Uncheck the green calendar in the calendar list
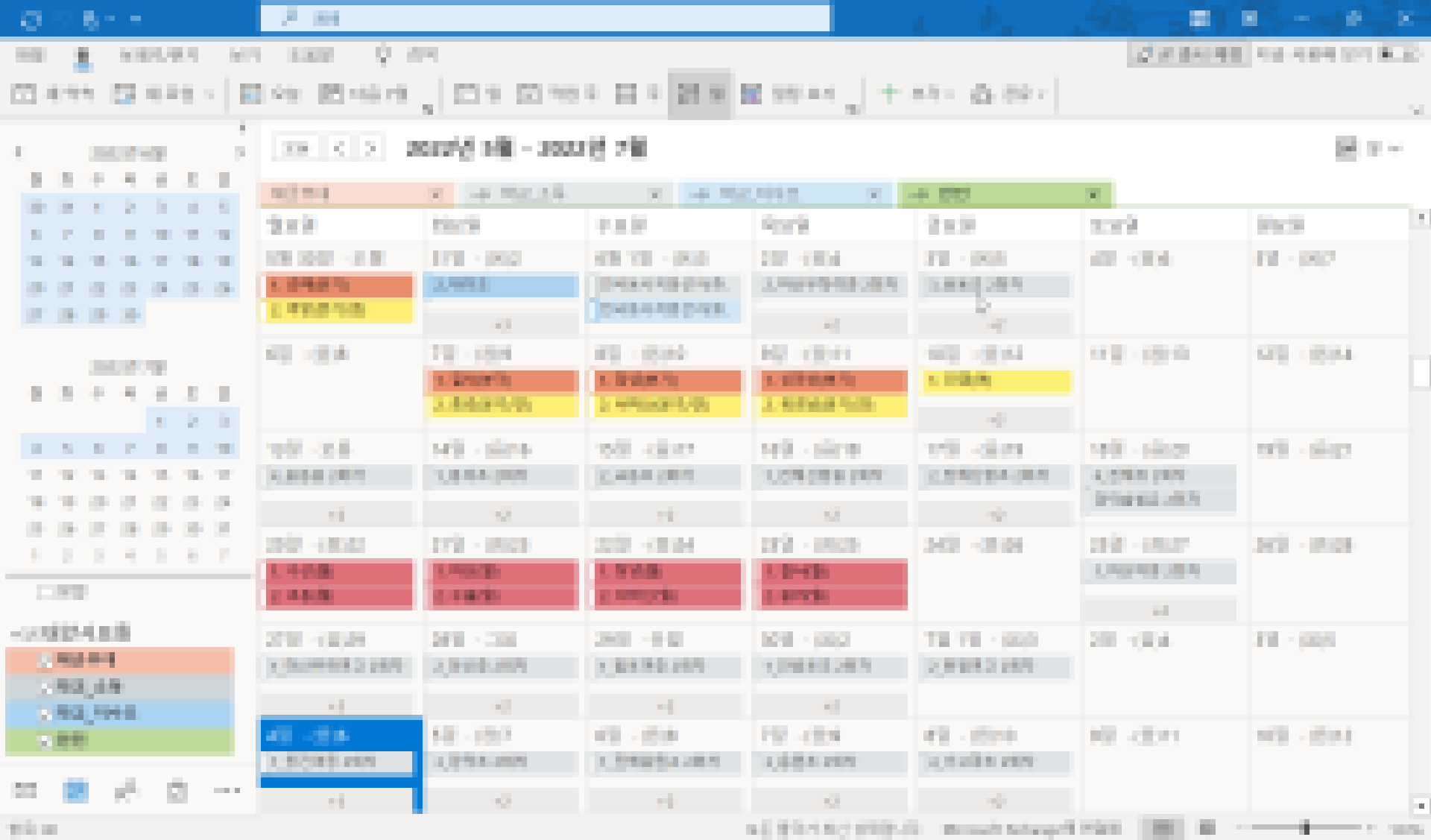Image resolution: width=1431 pixels, height=840 pixels. [x=46, y=741]
